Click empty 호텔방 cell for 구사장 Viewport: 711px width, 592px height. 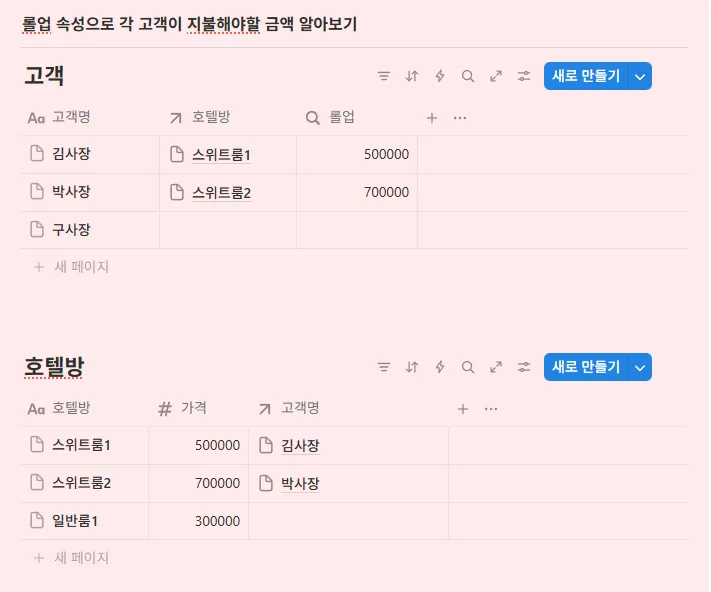pyautogui.click(x=228, y=230)
